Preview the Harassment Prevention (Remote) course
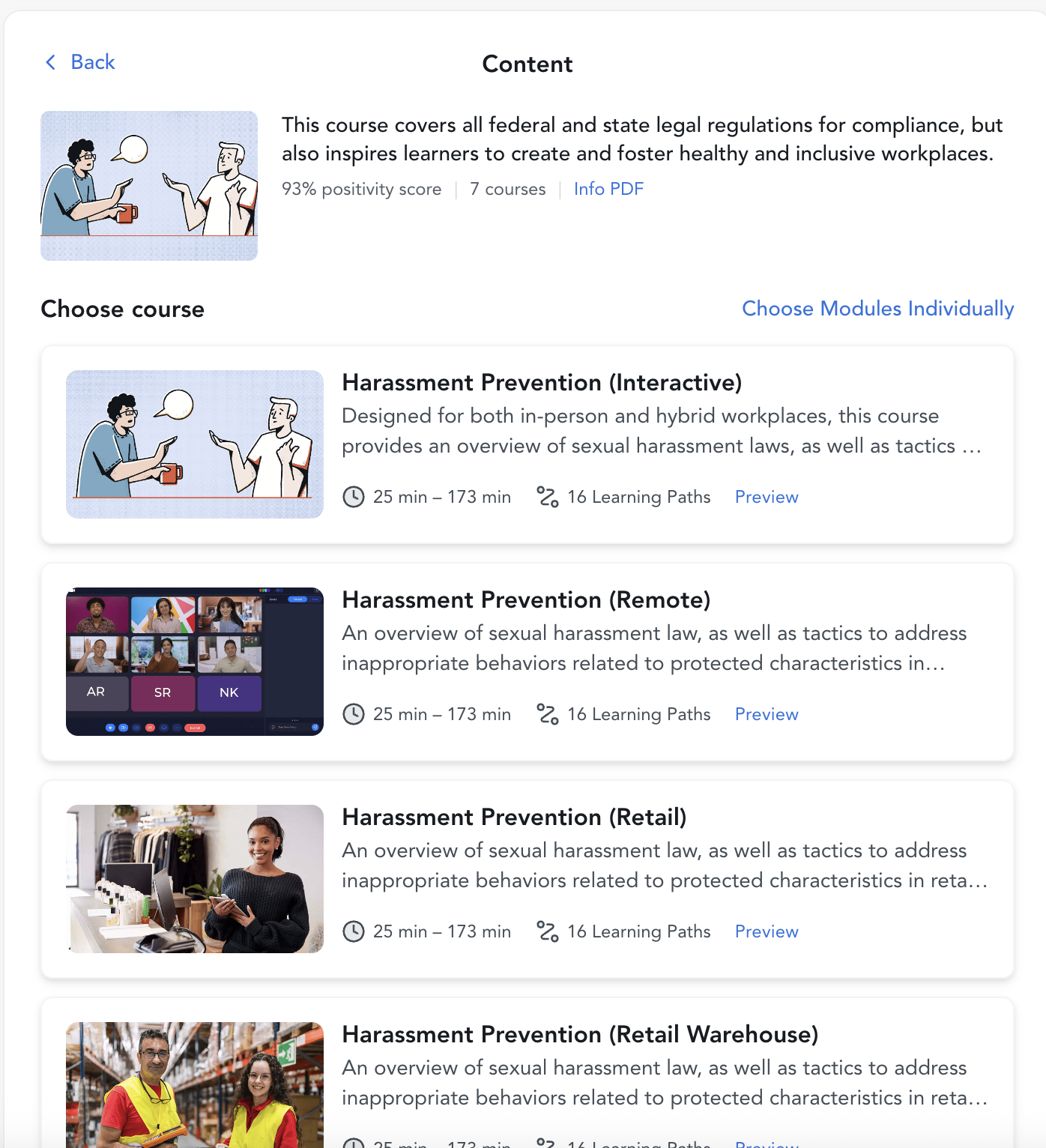 tap(767, 714)
